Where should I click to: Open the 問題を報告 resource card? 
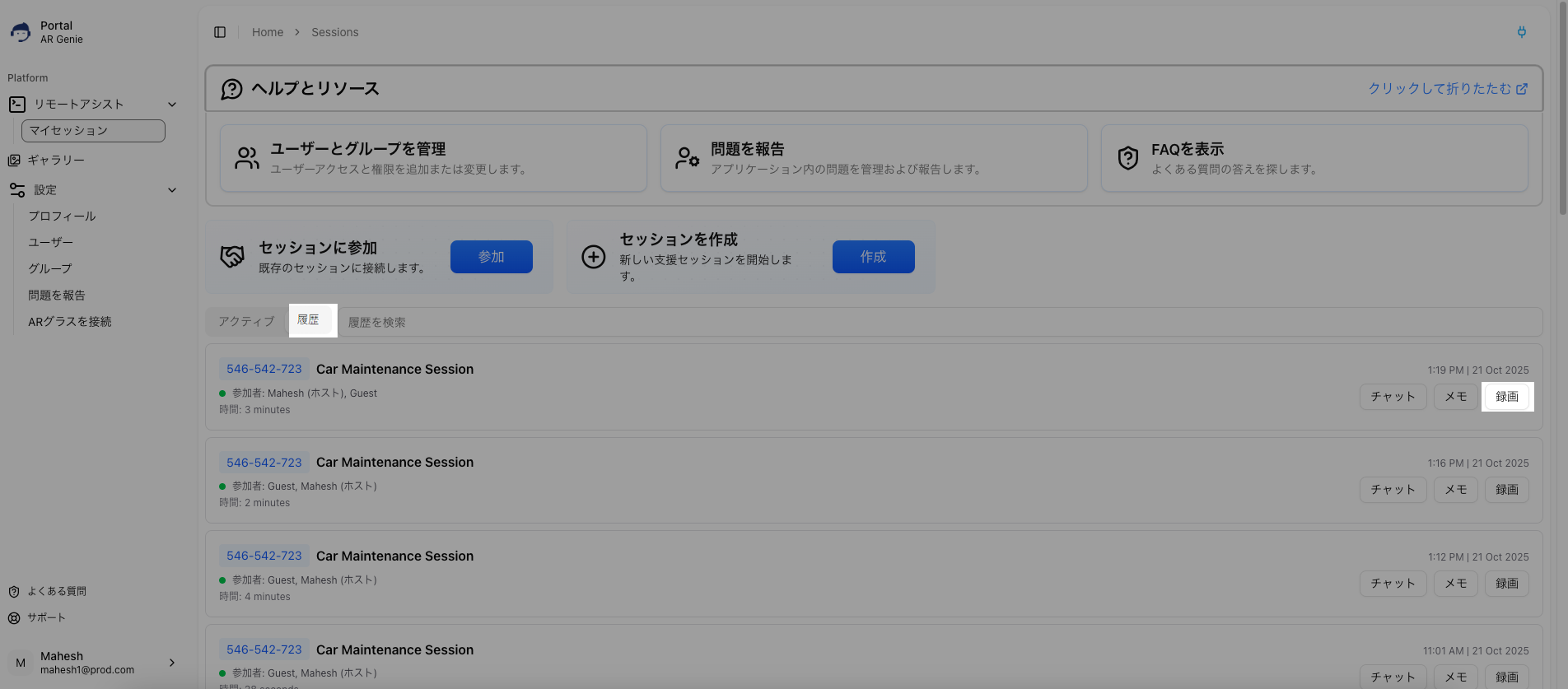coord(873,158)
